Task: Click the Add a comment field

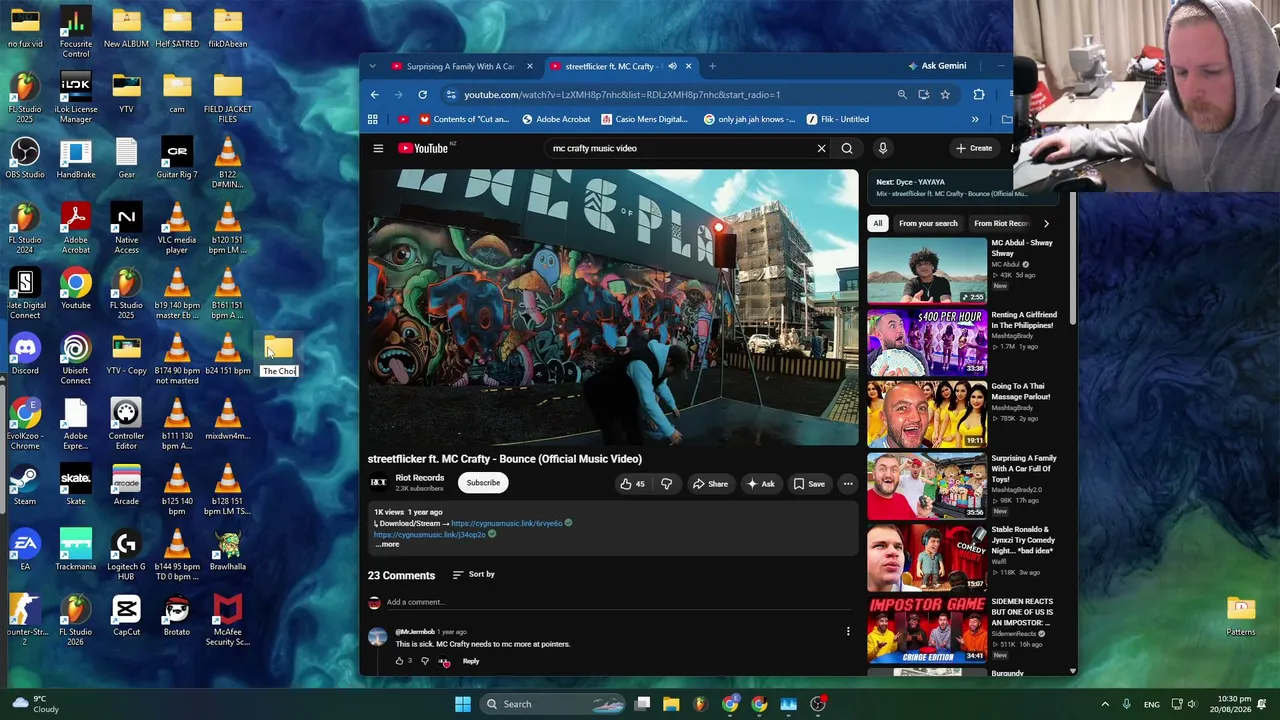Action: click(617, 602)
